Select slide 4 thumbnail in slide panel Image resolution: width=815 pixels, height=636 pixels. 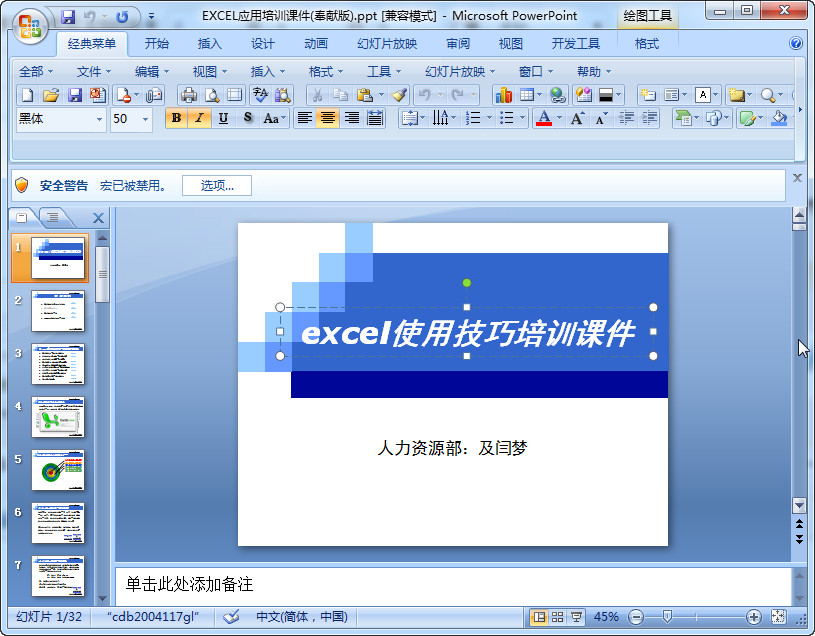tap(58, 418)
